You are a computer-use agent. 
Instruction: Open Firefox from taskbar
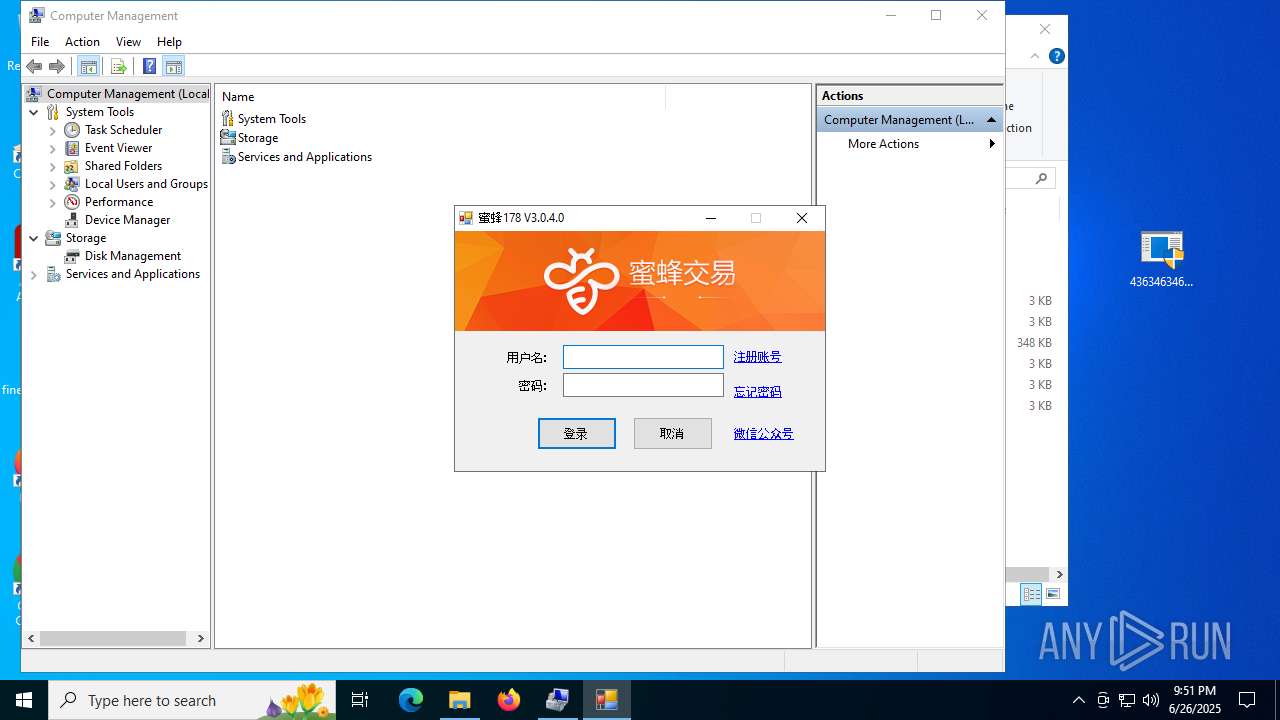click(509, 700)
